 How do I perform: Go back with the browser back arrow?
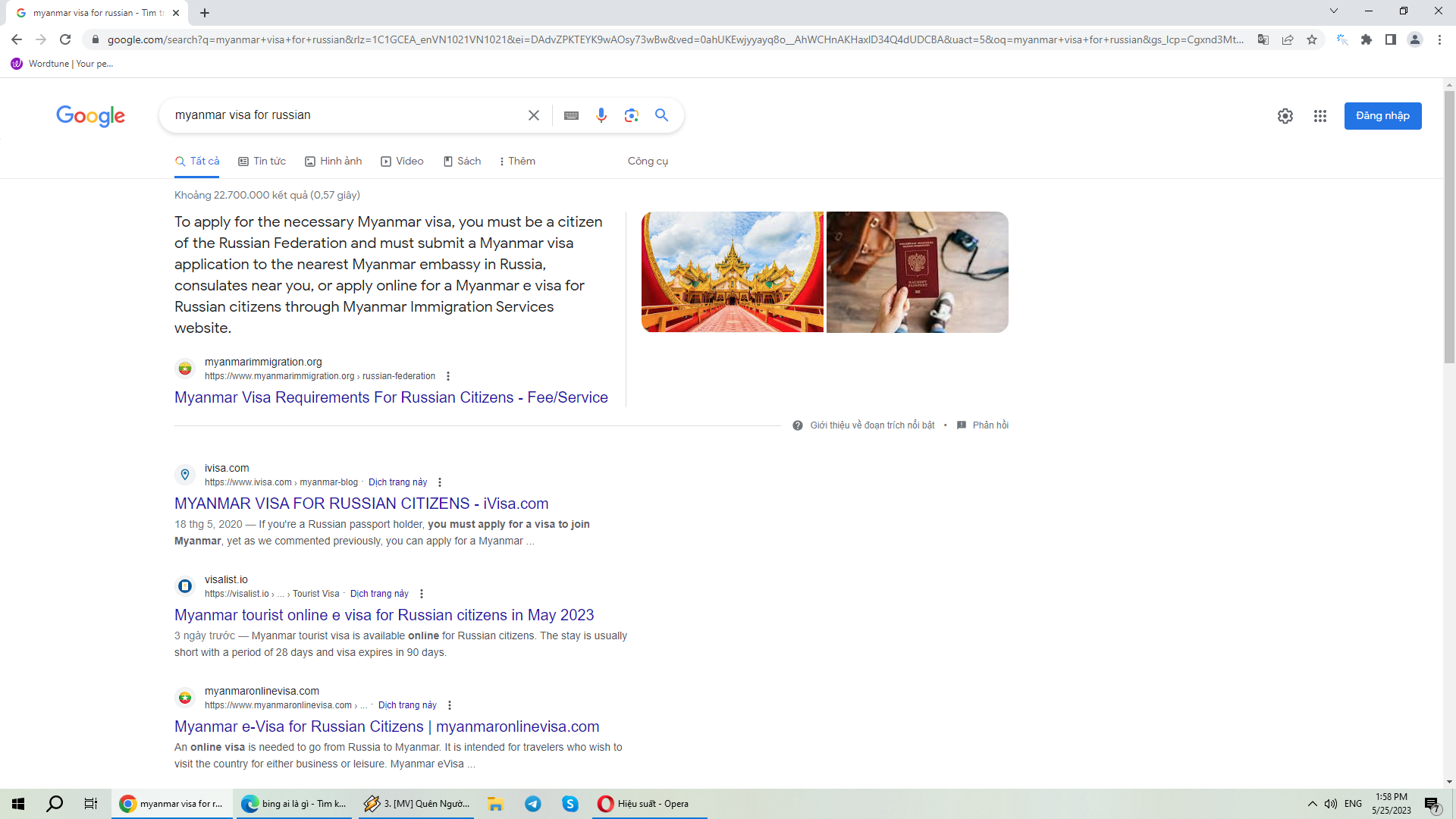click(x=17, y=39)
